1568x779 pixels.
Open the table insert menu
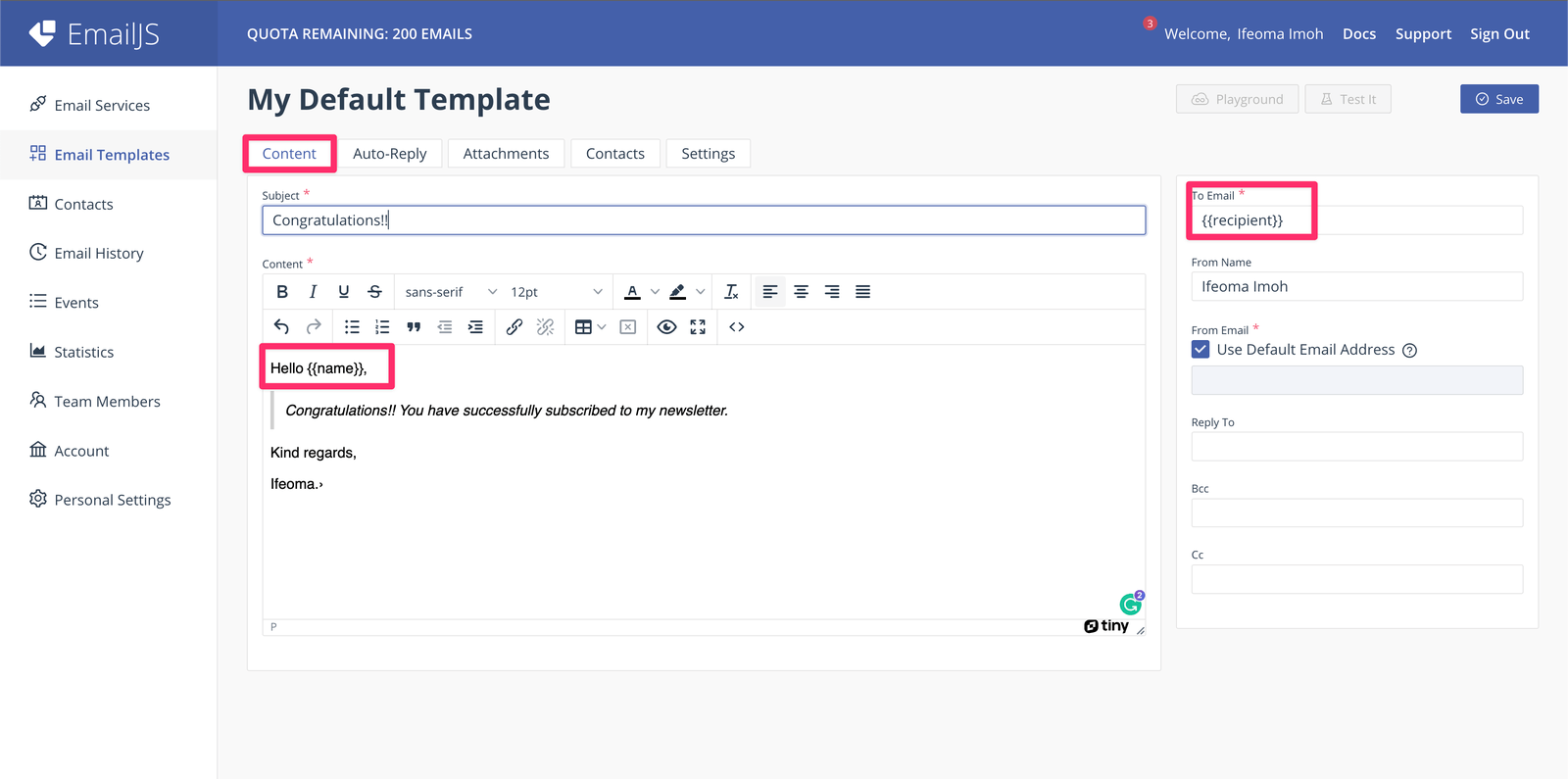590,327
